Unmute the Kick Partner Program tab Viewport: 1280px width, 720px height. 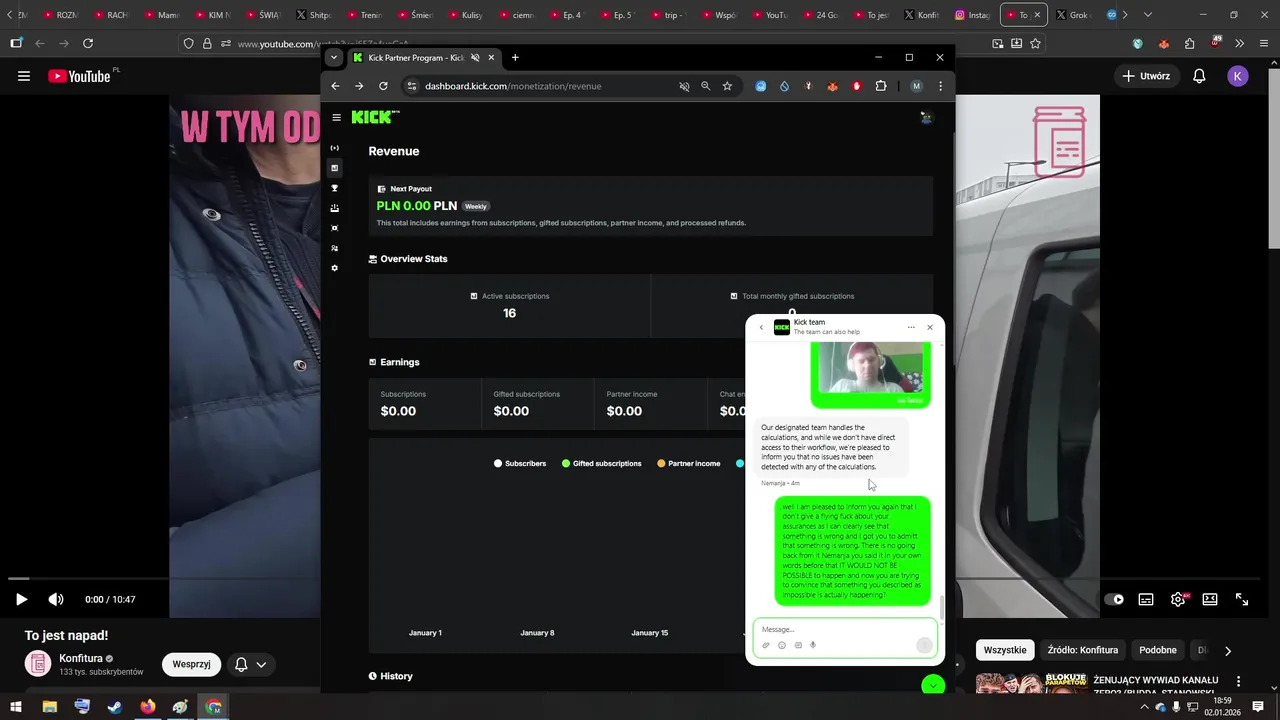pyautogui.click(x=476, y=58)
